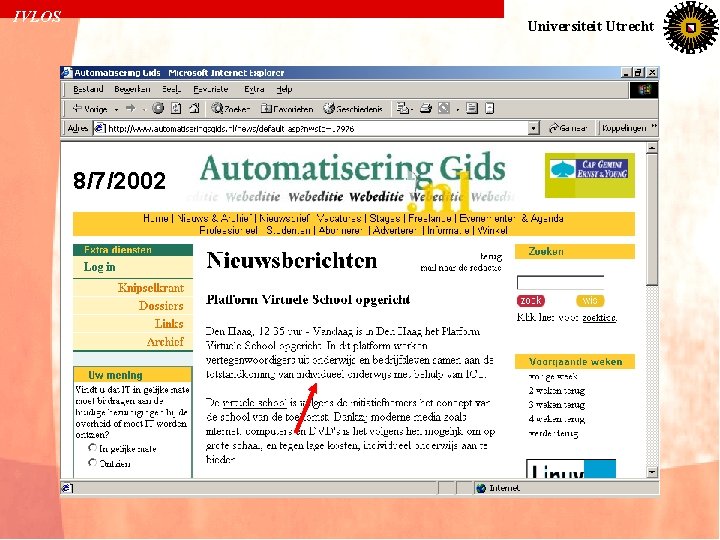The width and height of the screenshot is (720, 540).
Task: Click the 'zoektips' link
Action: click(x=599, y=317)
